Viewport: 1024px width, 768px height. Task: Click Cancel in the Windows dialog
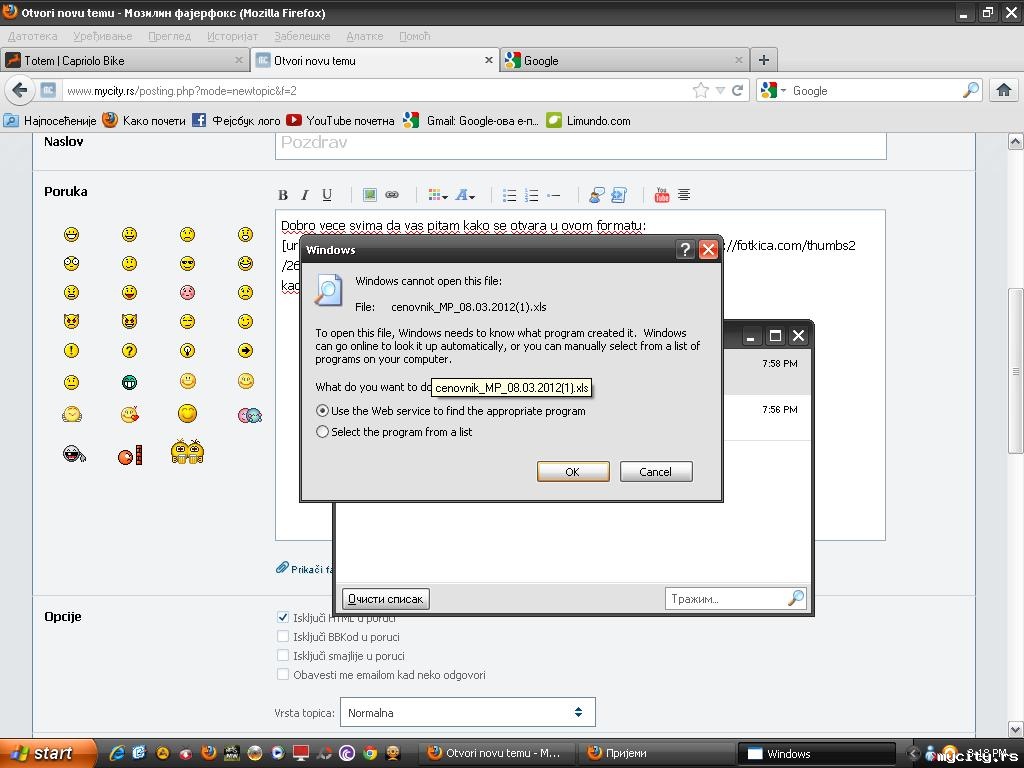tap(656, 472)
